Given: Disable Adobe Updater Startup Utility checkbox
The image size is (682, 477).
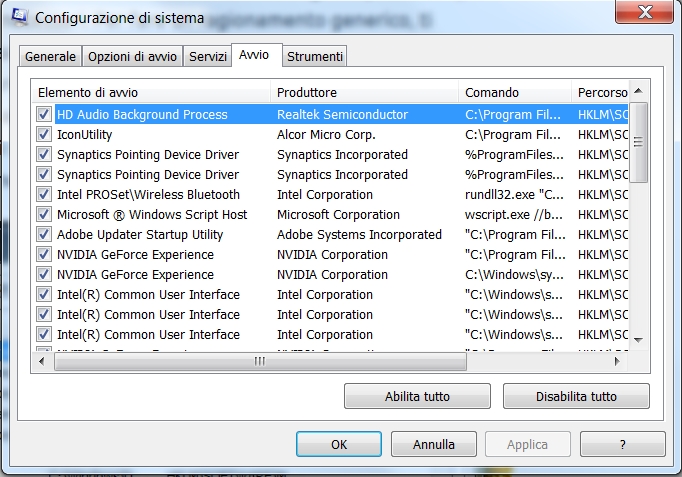Looking at the screenshot, I should (x=44, y=235).
